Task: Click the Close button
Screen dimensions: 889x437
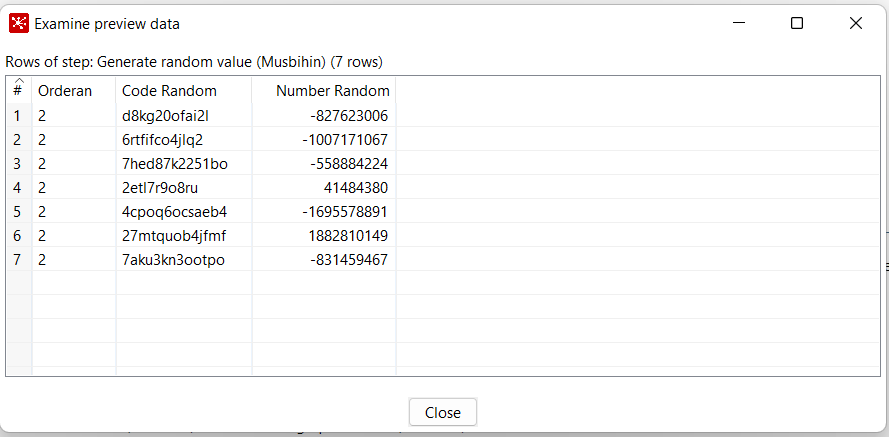Action: 442,413
